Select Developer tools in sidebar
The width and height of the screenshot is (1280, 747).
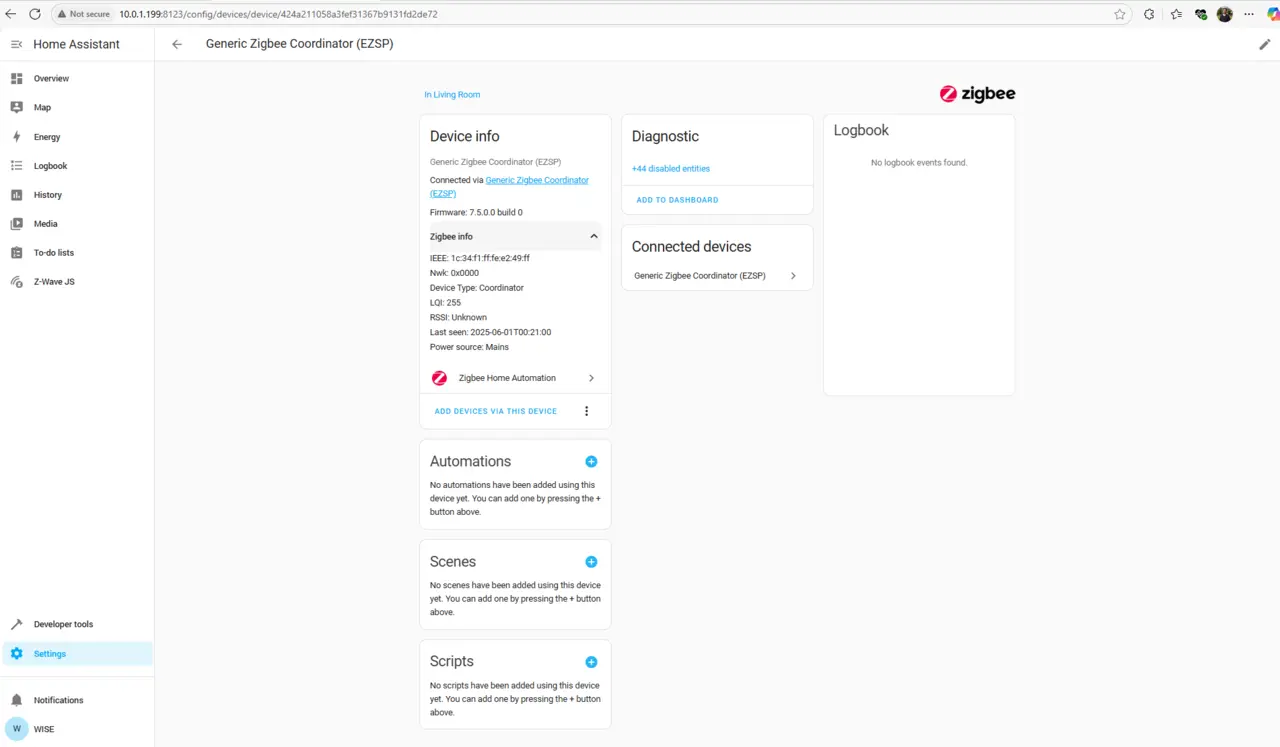click(x=63, y=624)
